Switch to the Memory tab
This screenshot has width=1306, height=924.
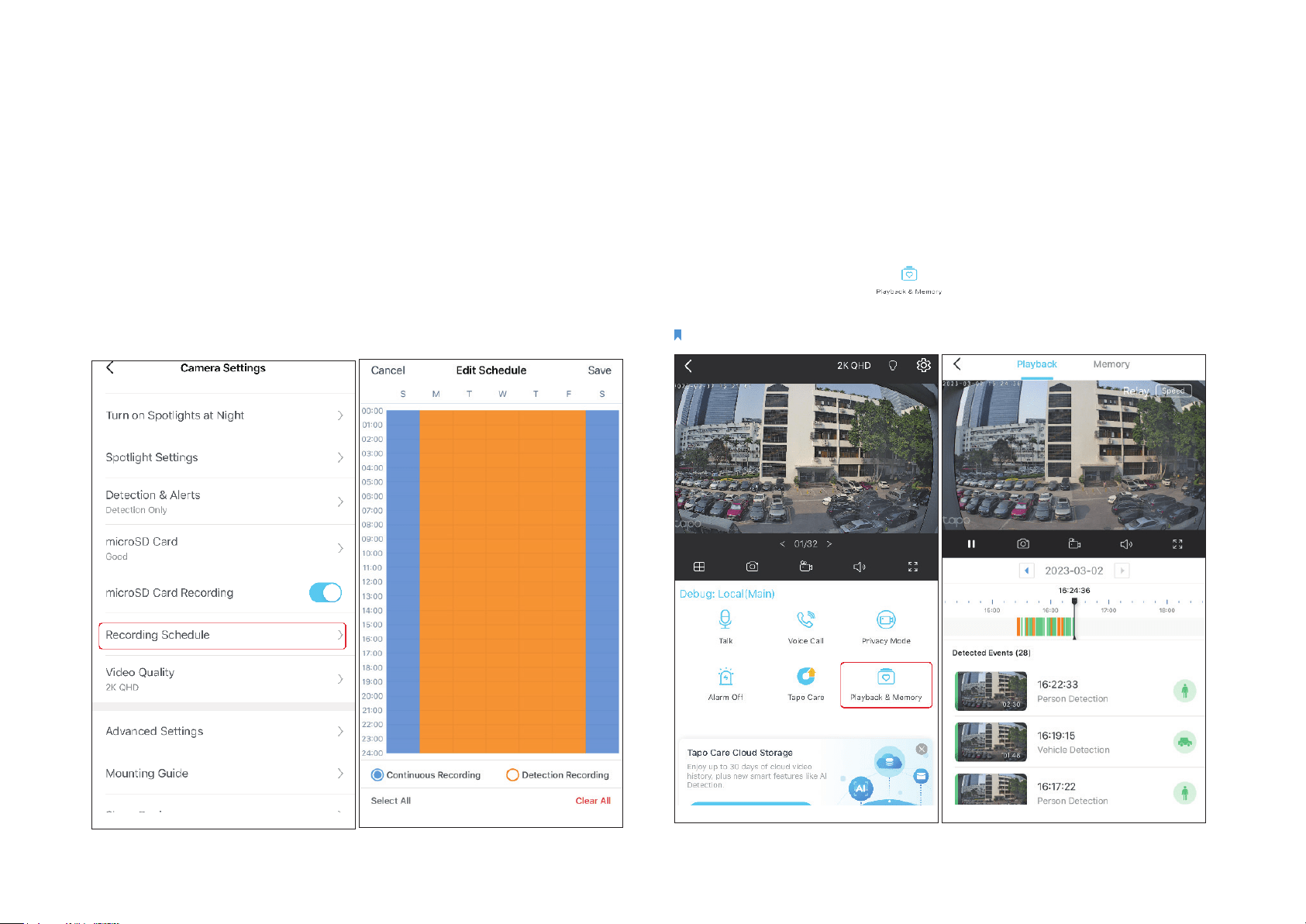[1111, 364]
